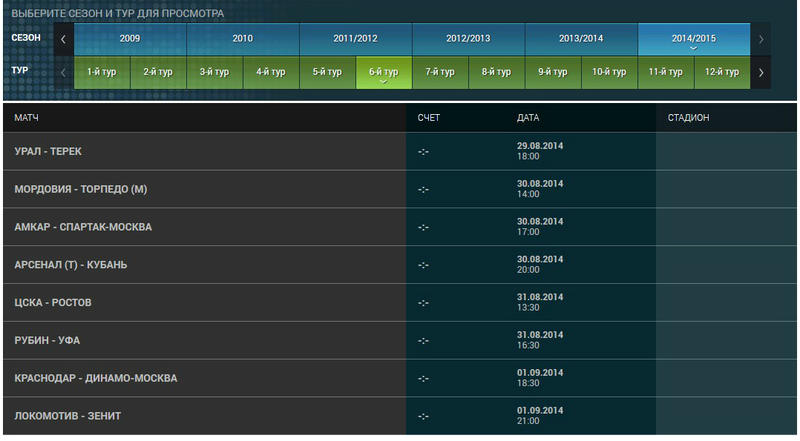Image resolution: width=800 pixels, height=441 pixels.
Task: Pick the 10-й тур round
Action: [609, 72]
